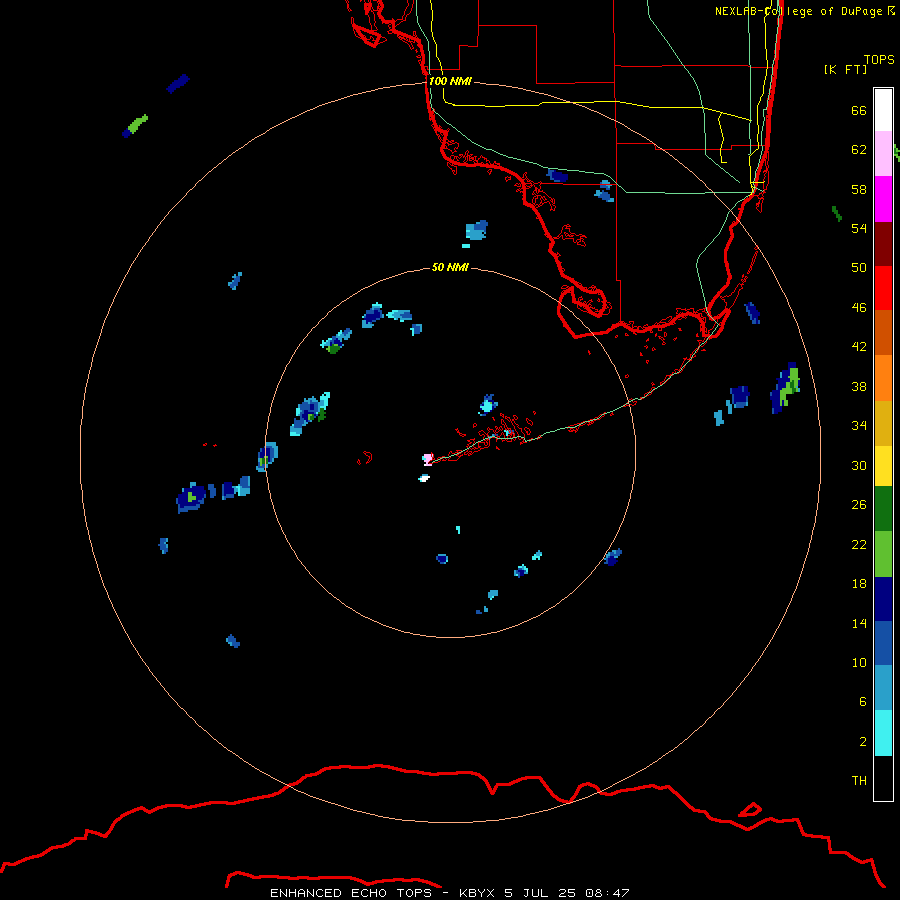900x900 pixels.
Task: Click the [K FT] units label
Action: (x=845, y=69)
